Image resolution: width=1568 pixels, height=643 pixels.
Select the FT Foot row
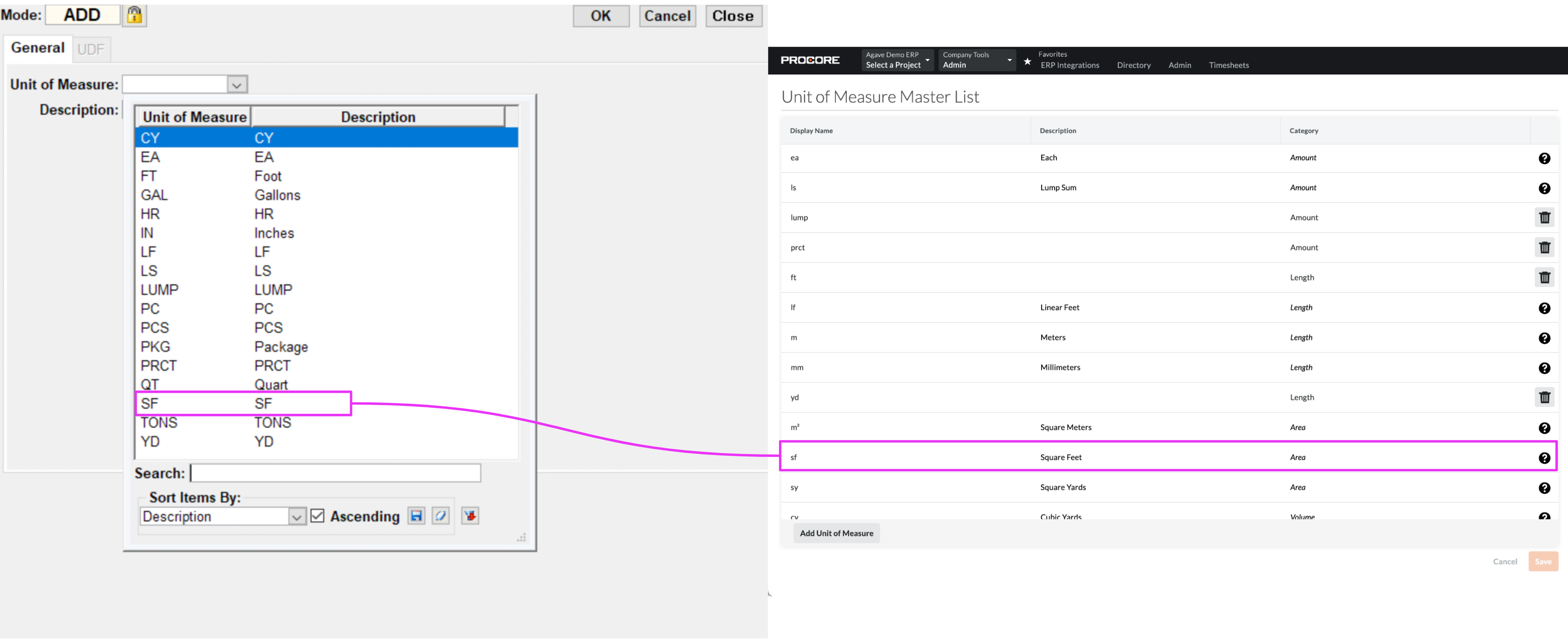326,176
